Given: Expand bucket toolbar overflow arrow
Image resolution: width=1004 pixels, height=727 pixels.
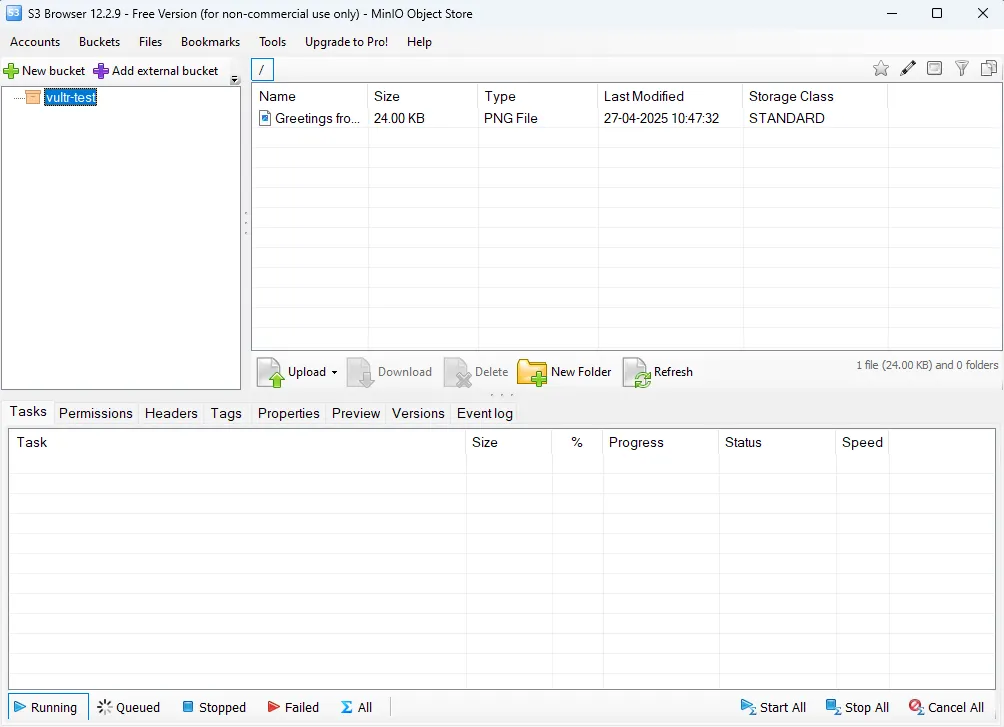Looking at the screenshot, I should 235,80.
